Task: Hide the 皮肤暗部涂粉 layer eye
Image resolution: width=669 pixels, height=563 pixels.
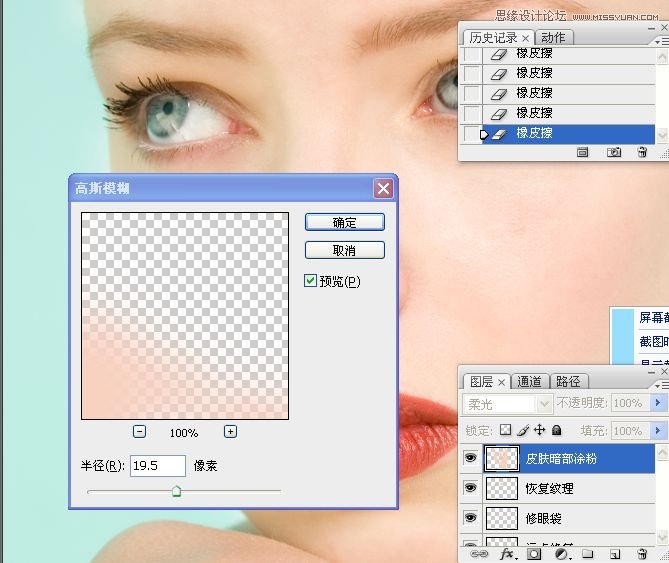Action: (x=471, y=458)
